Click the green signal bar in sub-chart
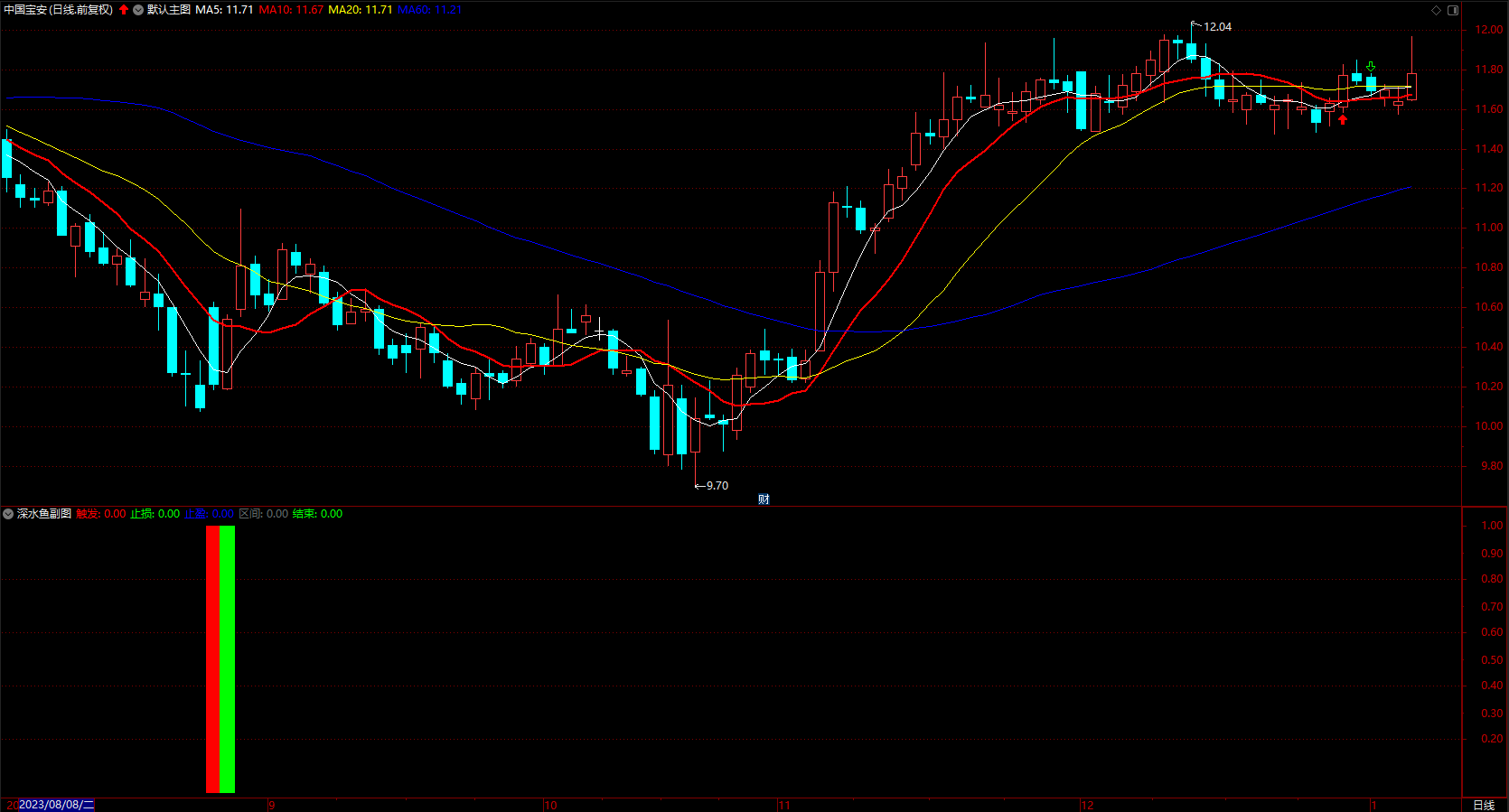Viewport: 1509px width, 812px height. coord(227,659)
